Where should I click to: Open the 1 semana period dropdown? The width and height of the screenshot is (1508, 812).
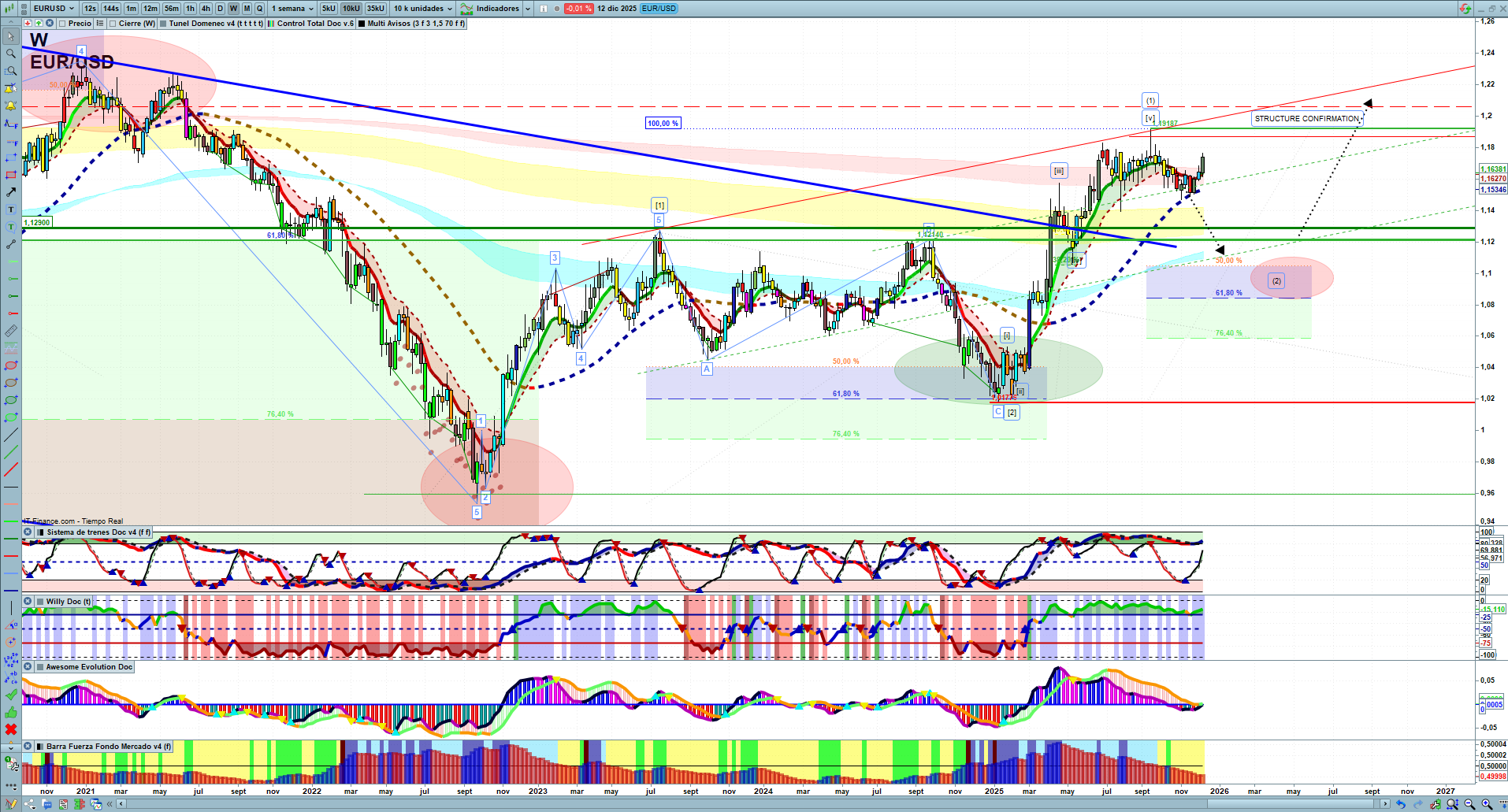[292, 9]
